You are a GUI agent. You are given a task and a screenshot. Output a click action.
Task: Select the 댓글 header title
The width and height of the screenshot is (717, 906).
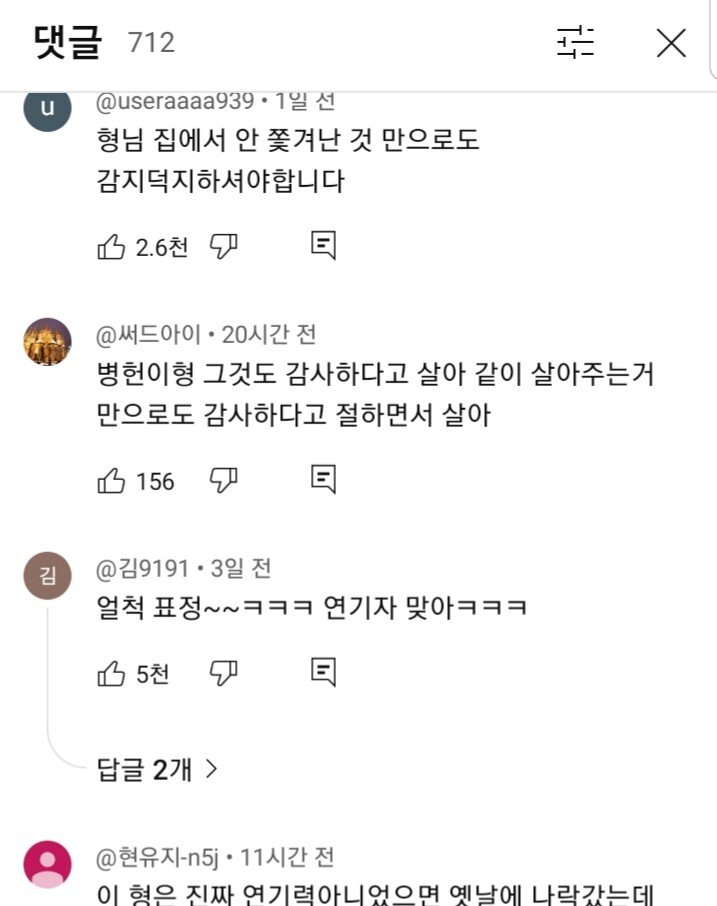coord(69,42)
